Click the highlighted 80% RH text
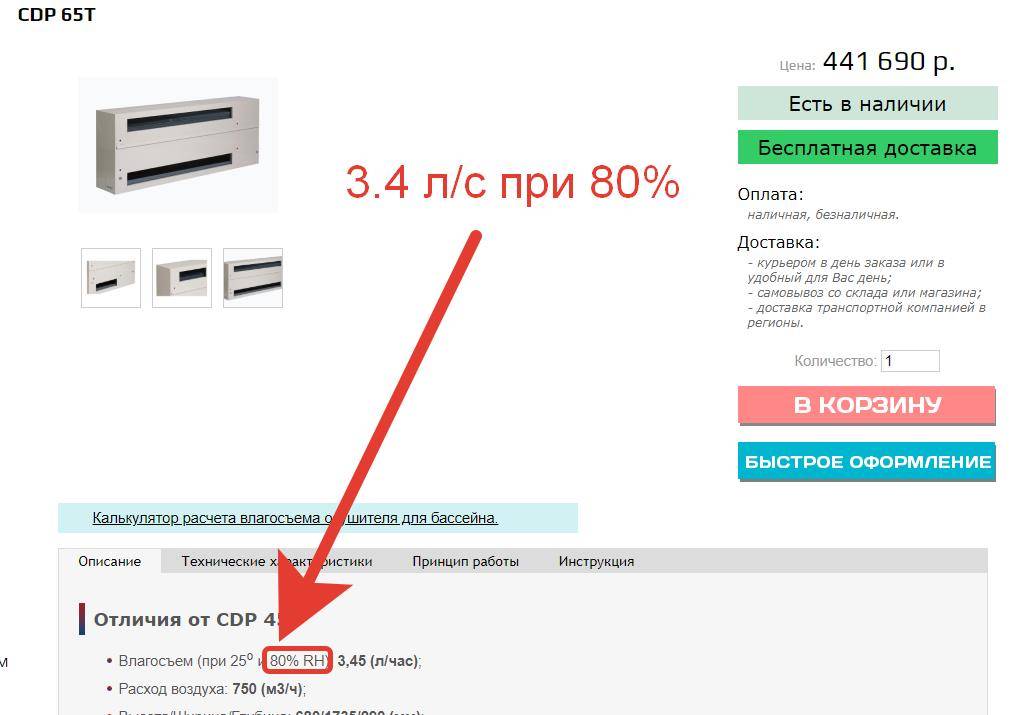The width and height of the screenshot is (1018, 715). (x=298, y=660)
